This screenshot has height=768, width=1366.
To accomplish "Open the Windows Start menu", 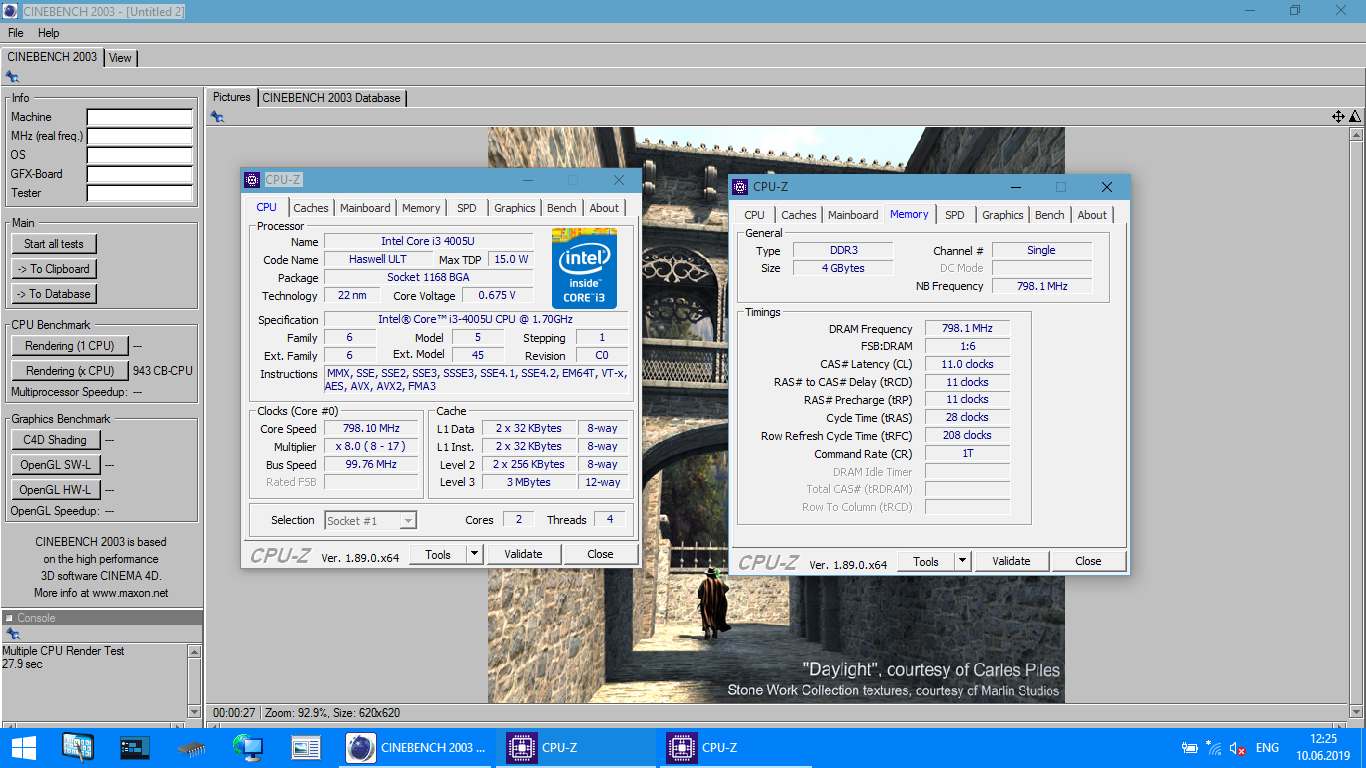I will point(23,747).
